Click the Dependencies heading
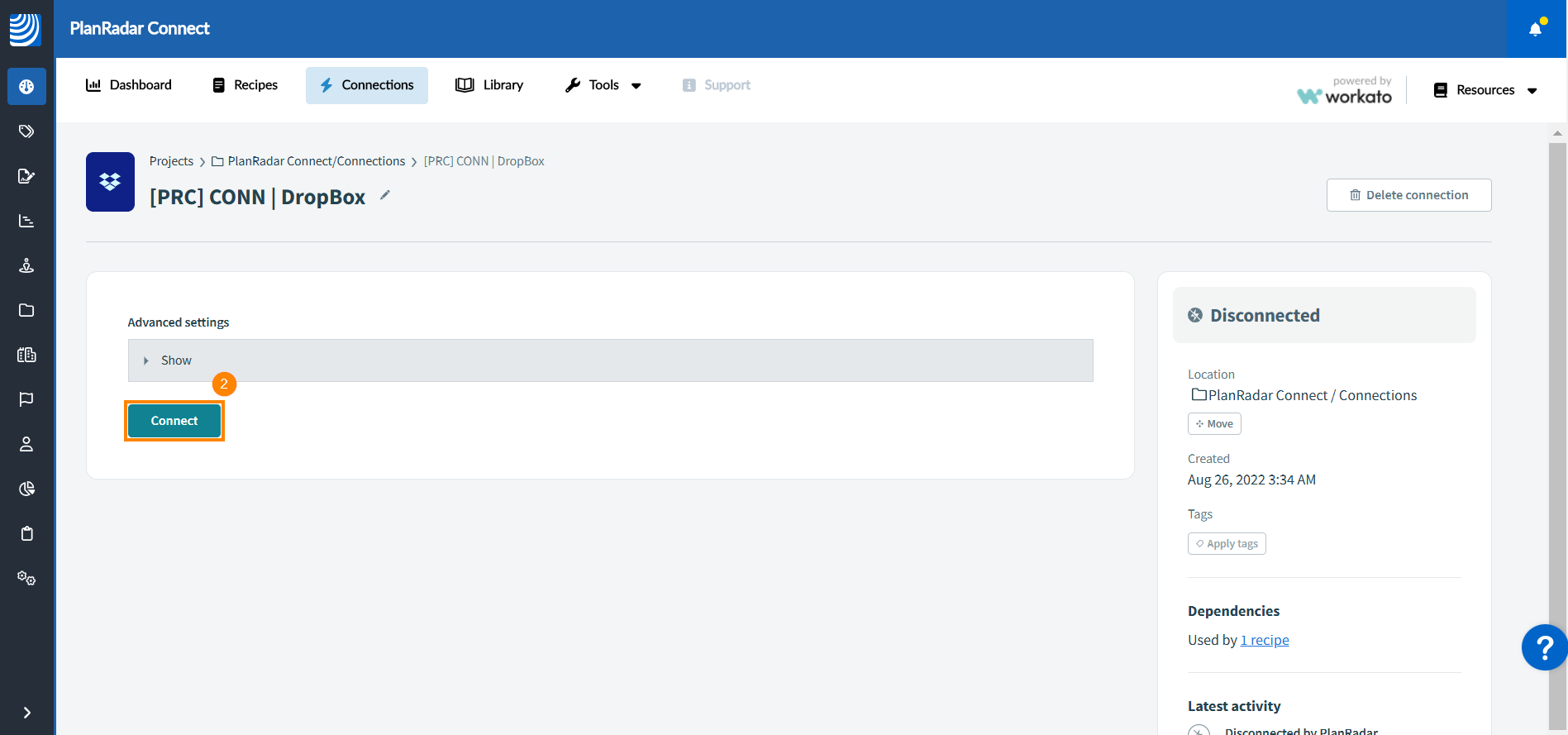1568x735 pixels. click(x=1233, y=611)
